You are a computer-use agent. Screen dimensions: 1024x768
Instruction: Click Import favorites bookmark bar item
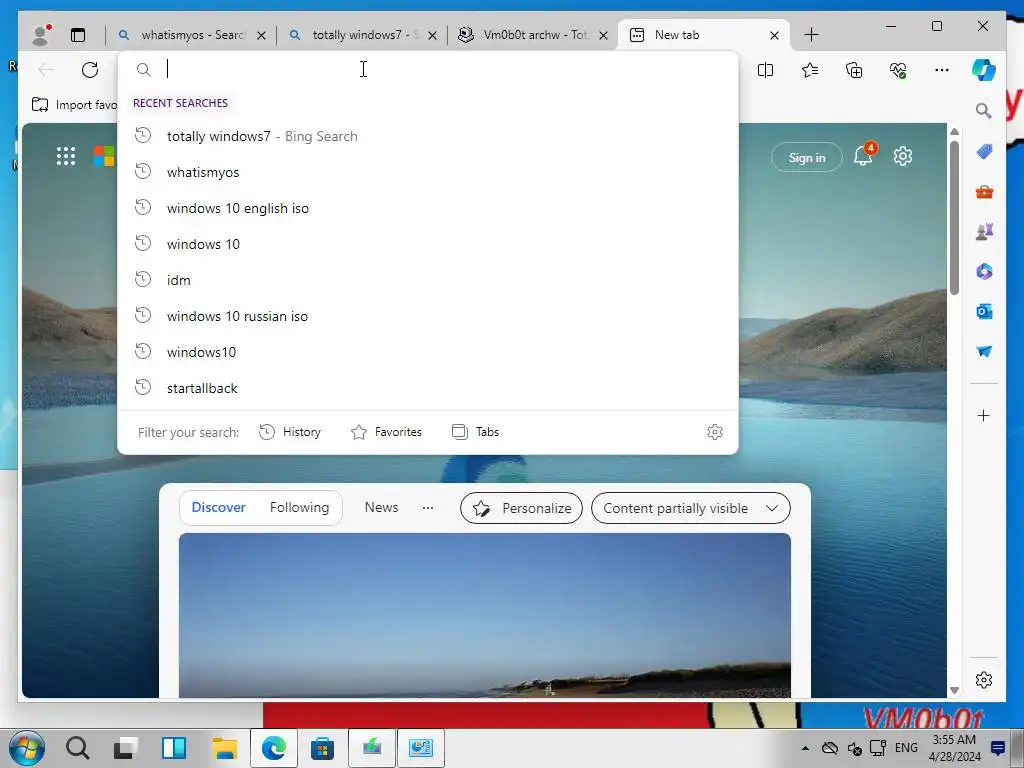pyautogui.click(x=74, y=104)
